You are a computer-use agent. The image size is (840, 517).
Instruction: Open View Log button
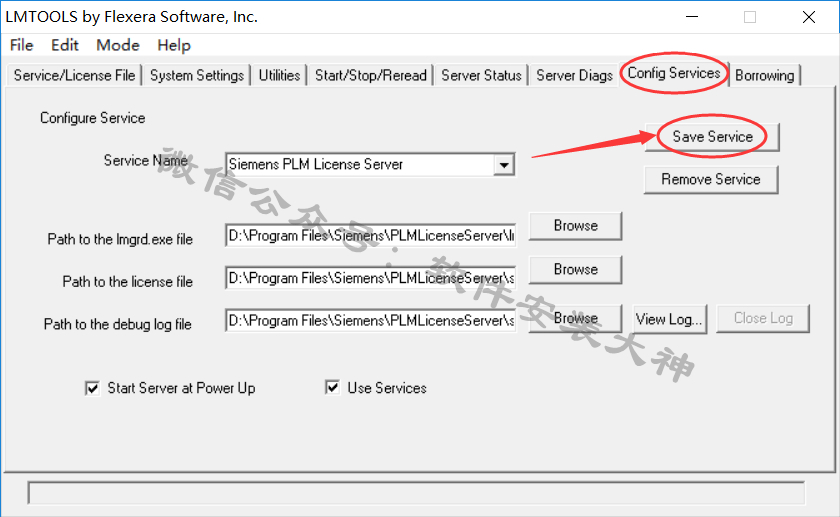point(670,319)
